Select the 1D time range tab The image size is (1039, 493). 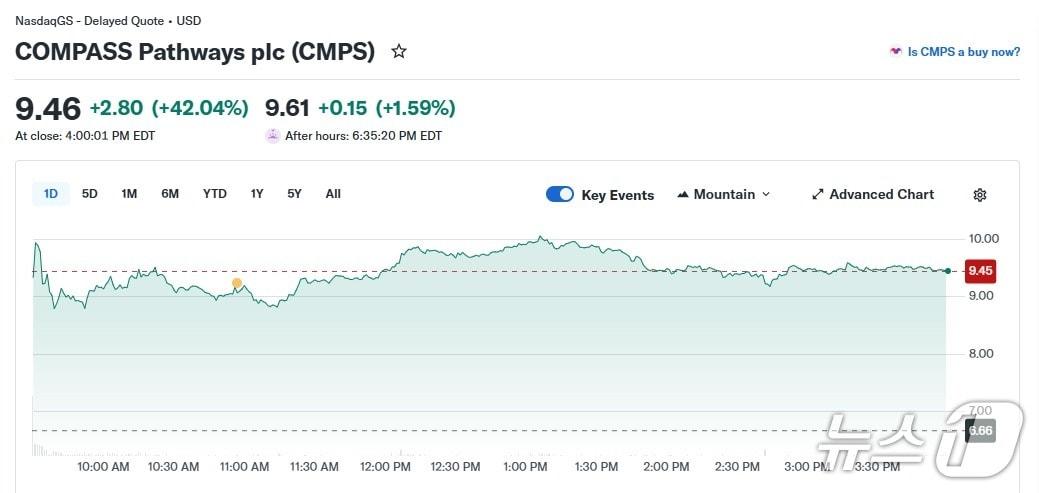click(51, 194)
